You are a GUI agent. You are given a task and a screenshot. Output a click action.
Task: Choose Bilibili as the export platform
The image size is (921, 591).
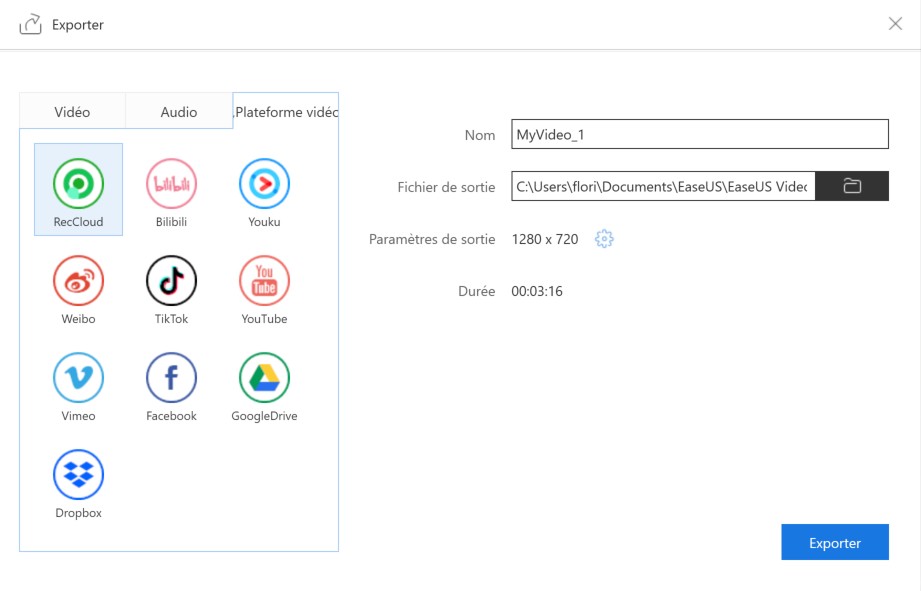click(171, 185)
